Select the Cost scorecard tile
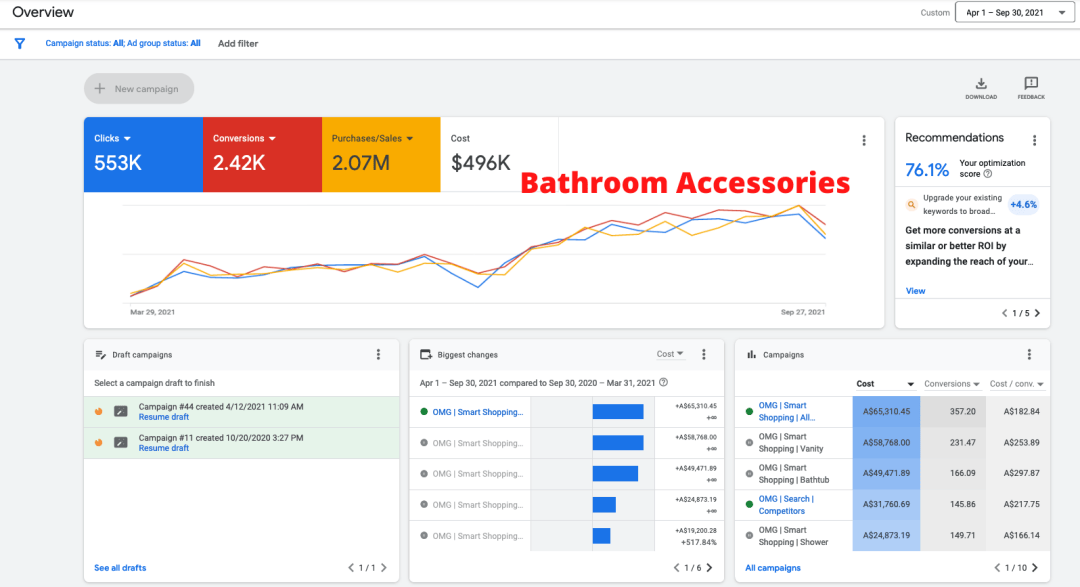Screen dimensions: 1080x587 (499, 154)
